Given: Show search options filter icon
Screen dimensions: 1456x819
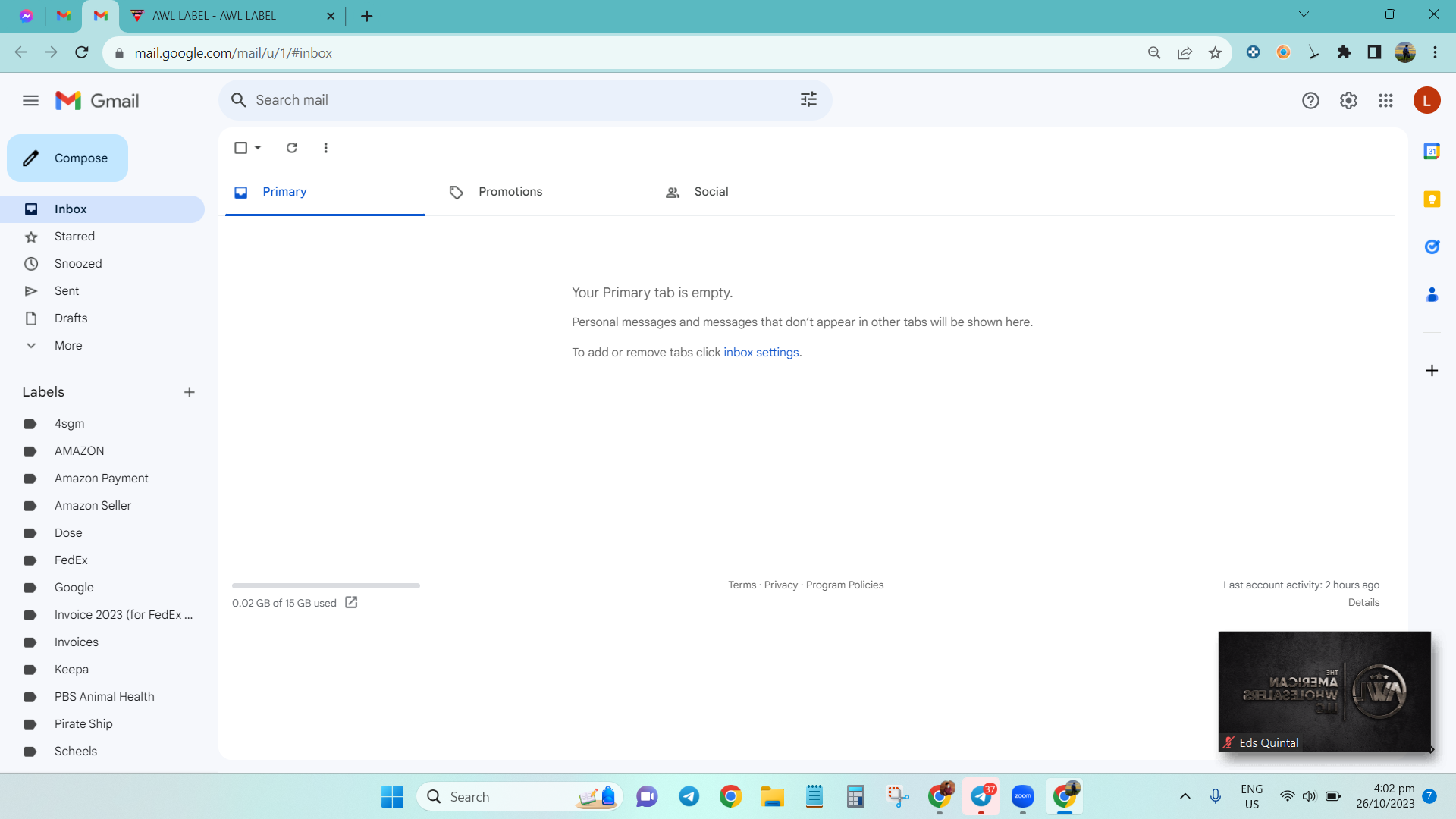Looking at the screenshot, I should click(808, 100).
